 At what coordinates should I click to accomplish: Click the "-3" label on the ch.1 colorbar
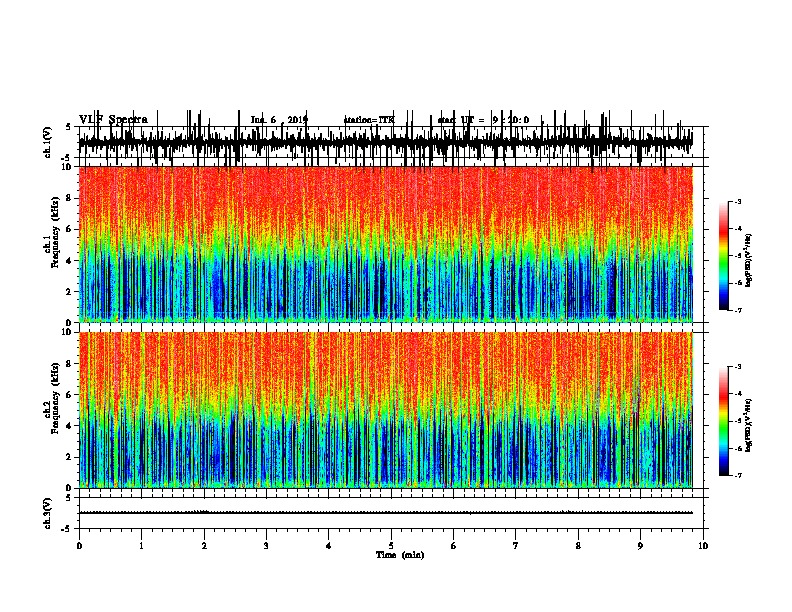tap(738, 201)
